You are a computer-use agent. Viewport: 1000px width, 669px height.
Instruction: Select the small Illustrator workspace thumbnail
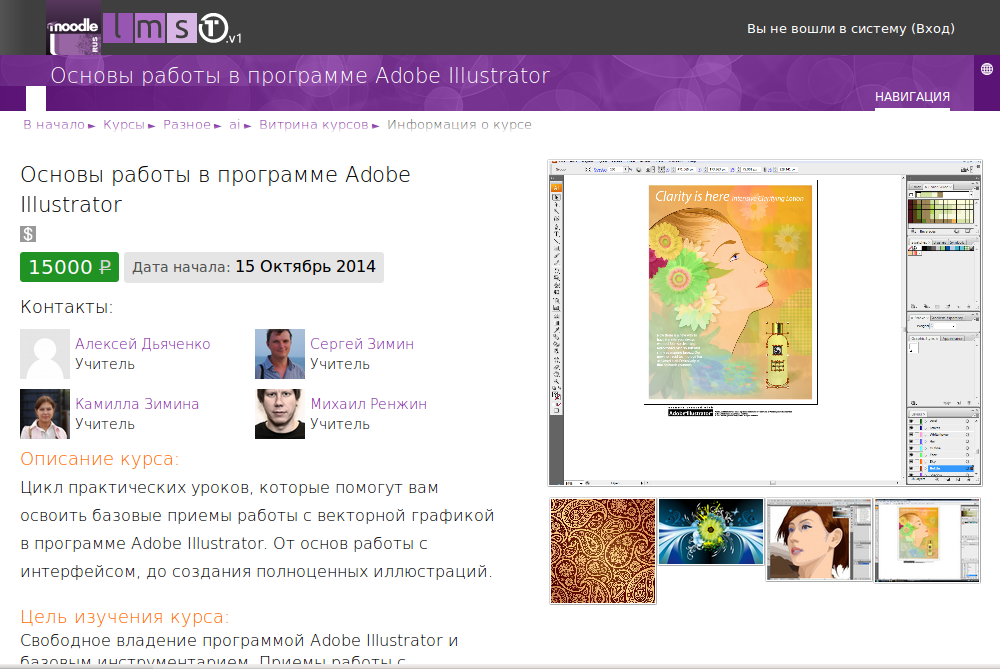coord(927,540)
